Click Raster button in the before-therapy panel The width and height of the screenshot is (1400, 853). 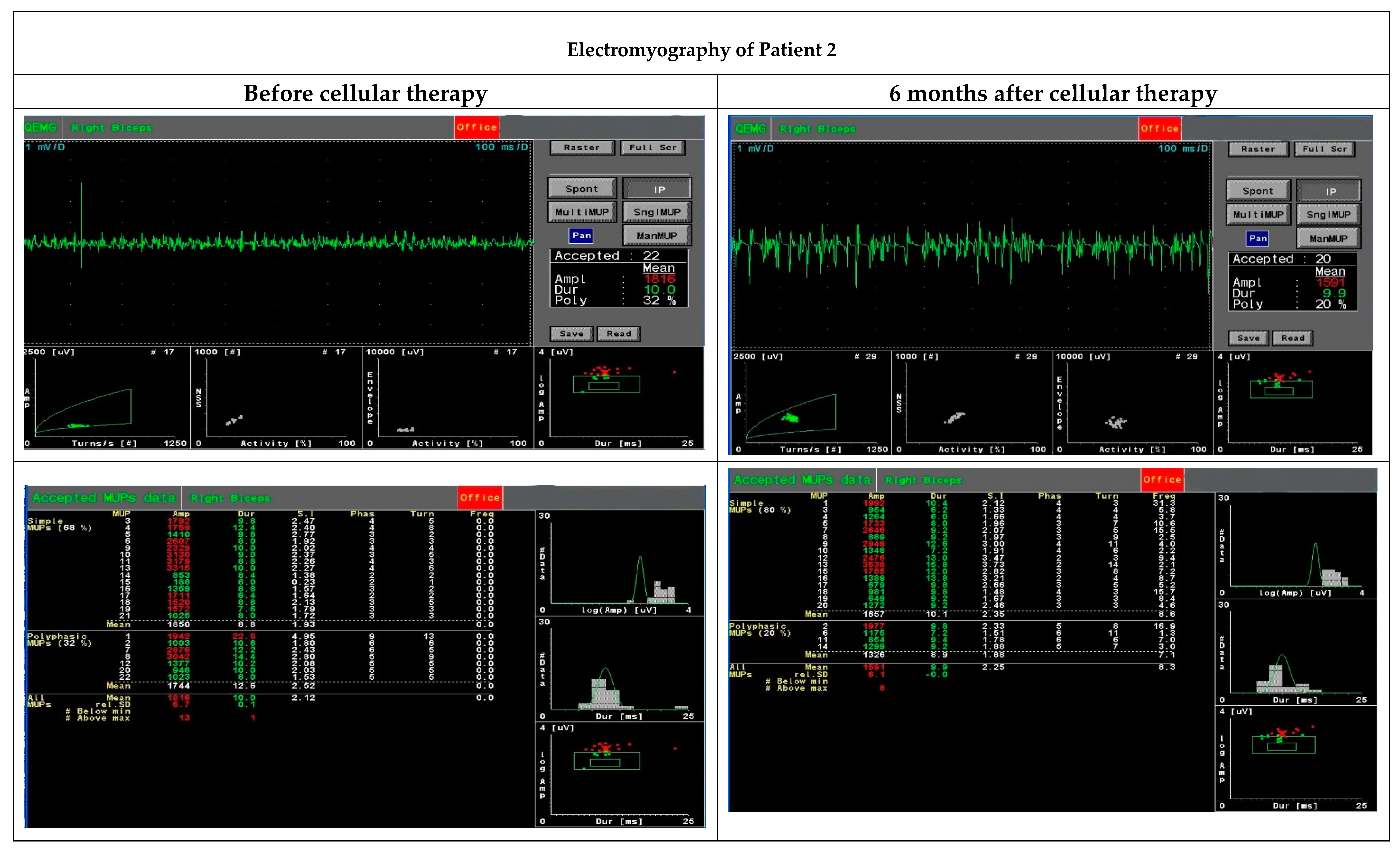tap(582, 147)
